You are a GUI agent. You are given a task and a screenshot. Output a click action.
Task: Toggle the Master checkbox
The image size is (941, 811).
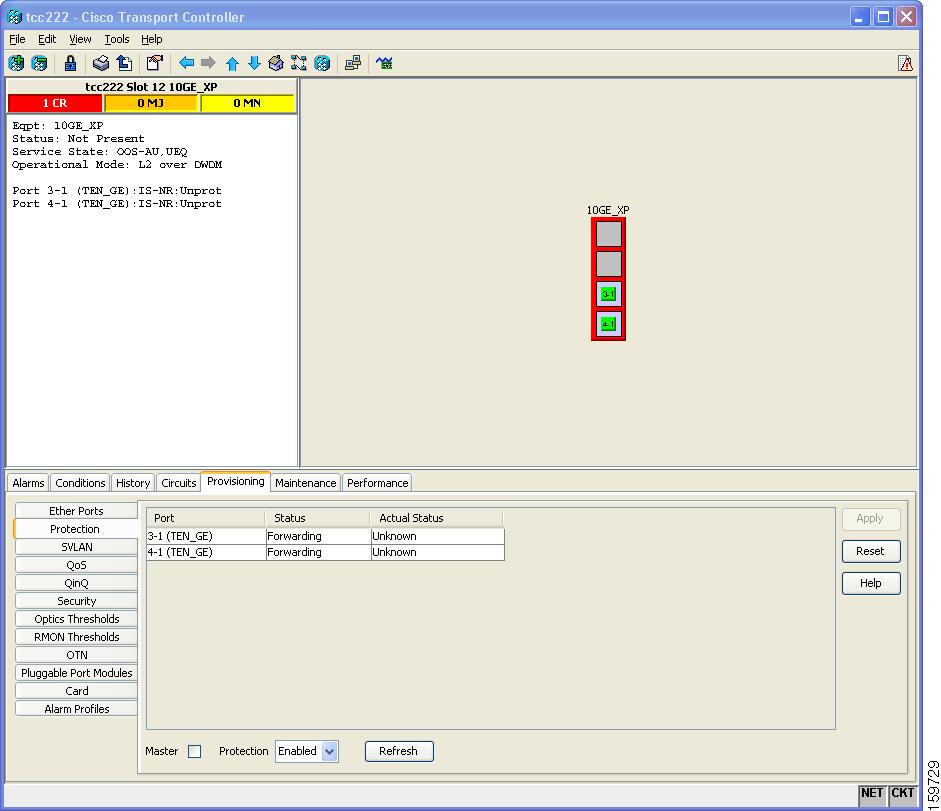[x=194, y=751]
